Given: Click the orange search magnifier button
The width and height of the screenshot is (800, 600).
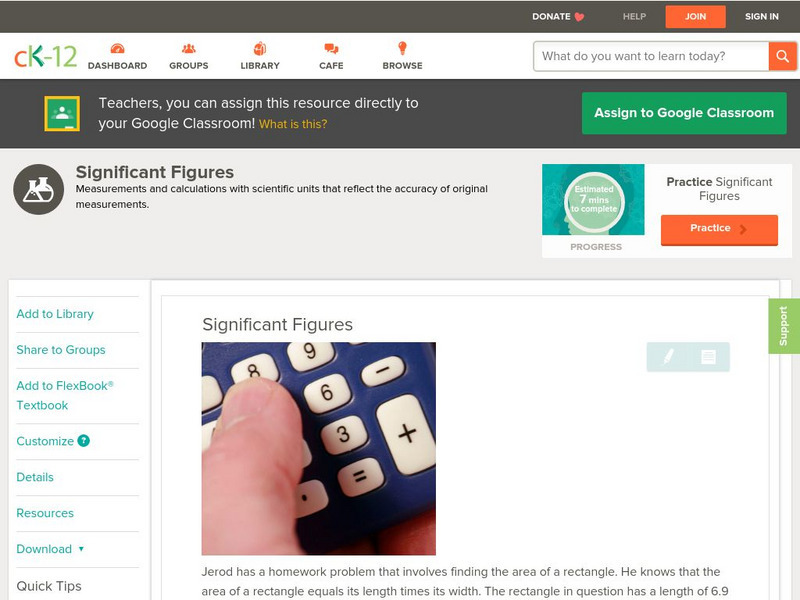Looking at the screenshot, I should tap(782, 56).
